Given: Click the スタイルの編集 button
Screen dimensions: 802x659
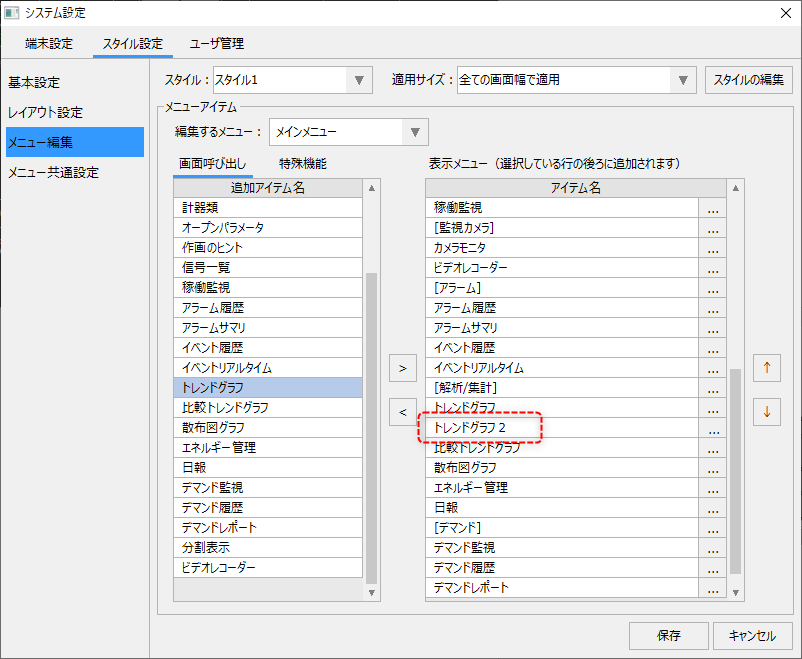Looking at the screenshot, I should click(x=749, y=80).
